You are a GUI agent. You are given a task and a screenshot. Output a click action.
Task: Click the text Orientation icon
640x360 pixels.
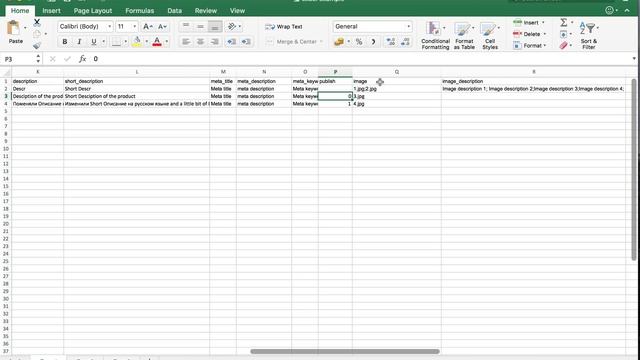[x=232, y=27]
